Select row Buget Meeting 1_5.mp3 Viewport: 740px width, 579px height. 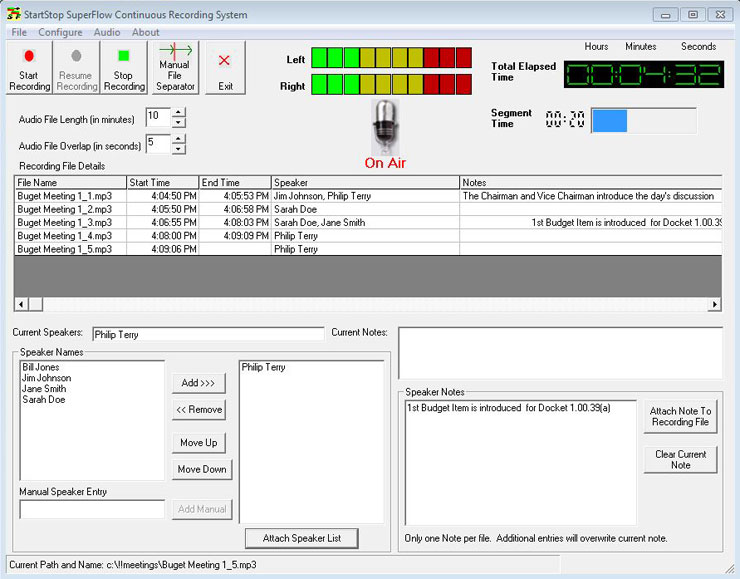coord(368,249)
